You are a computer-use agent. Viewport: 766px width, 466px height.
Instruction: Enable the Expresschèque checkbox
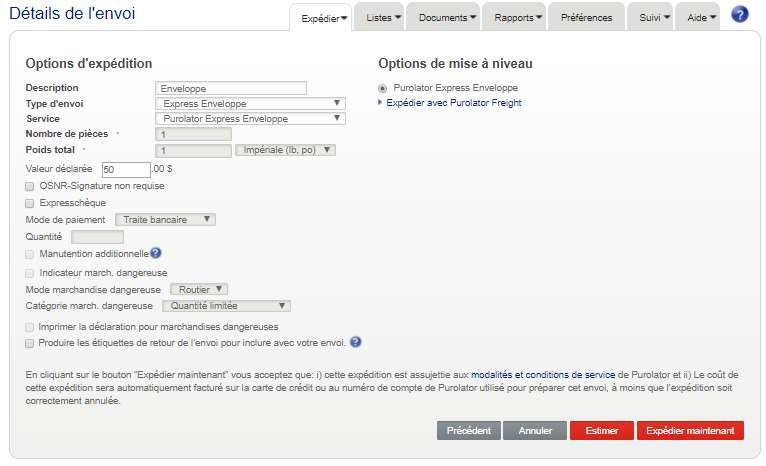click(x=30, y=203)
